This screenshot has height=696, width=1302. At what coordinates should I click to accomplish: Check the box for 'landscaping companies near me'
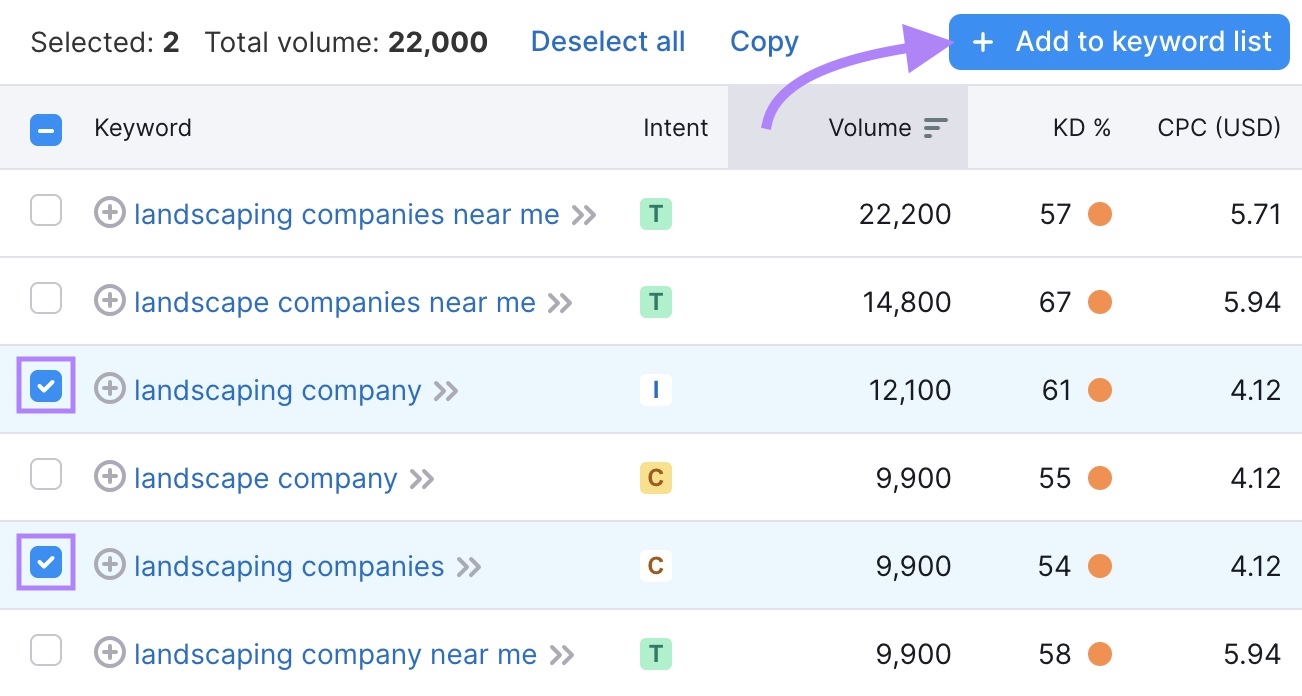(46, 211)
